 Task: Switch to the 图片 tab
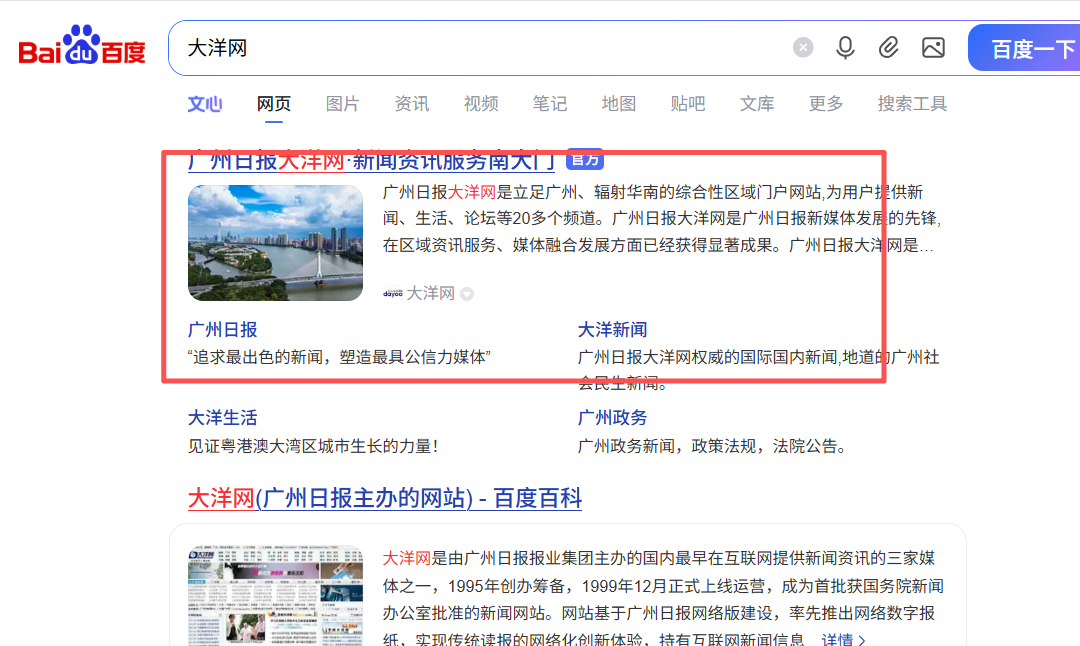coord(342,103)
